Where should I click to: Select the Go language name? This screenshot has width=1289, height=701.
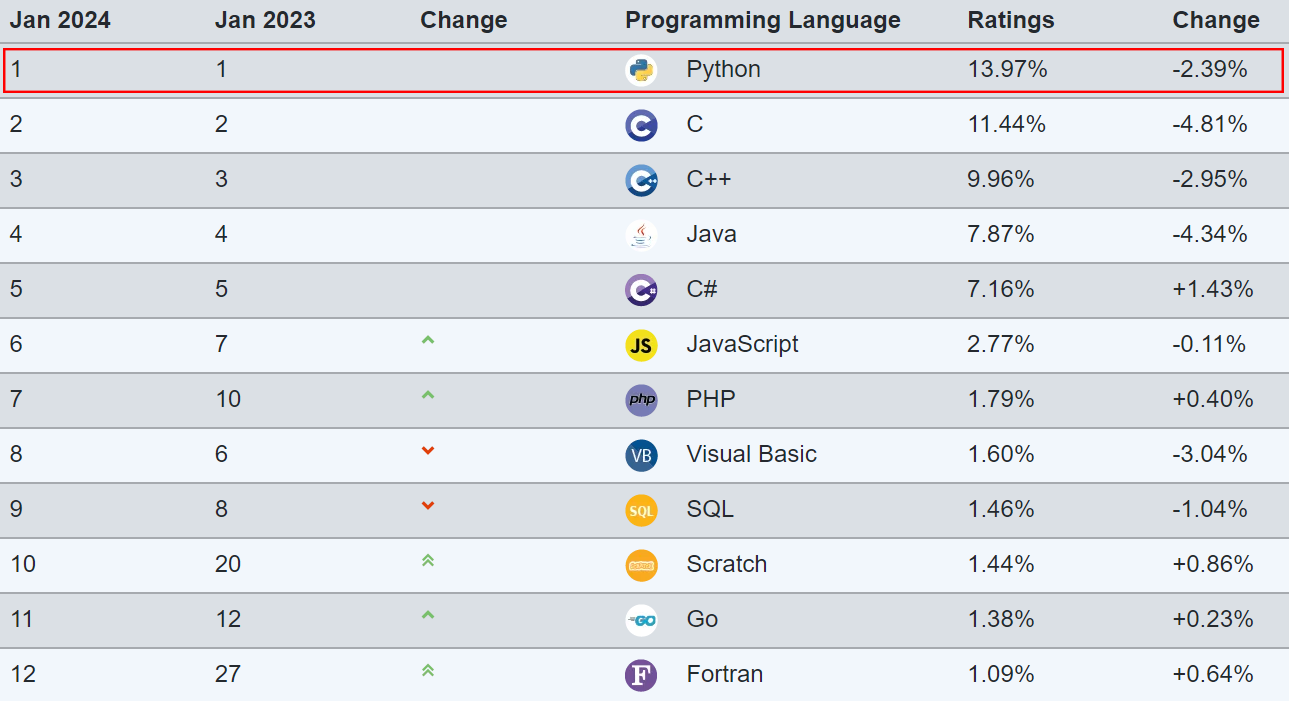click(702, 620)
